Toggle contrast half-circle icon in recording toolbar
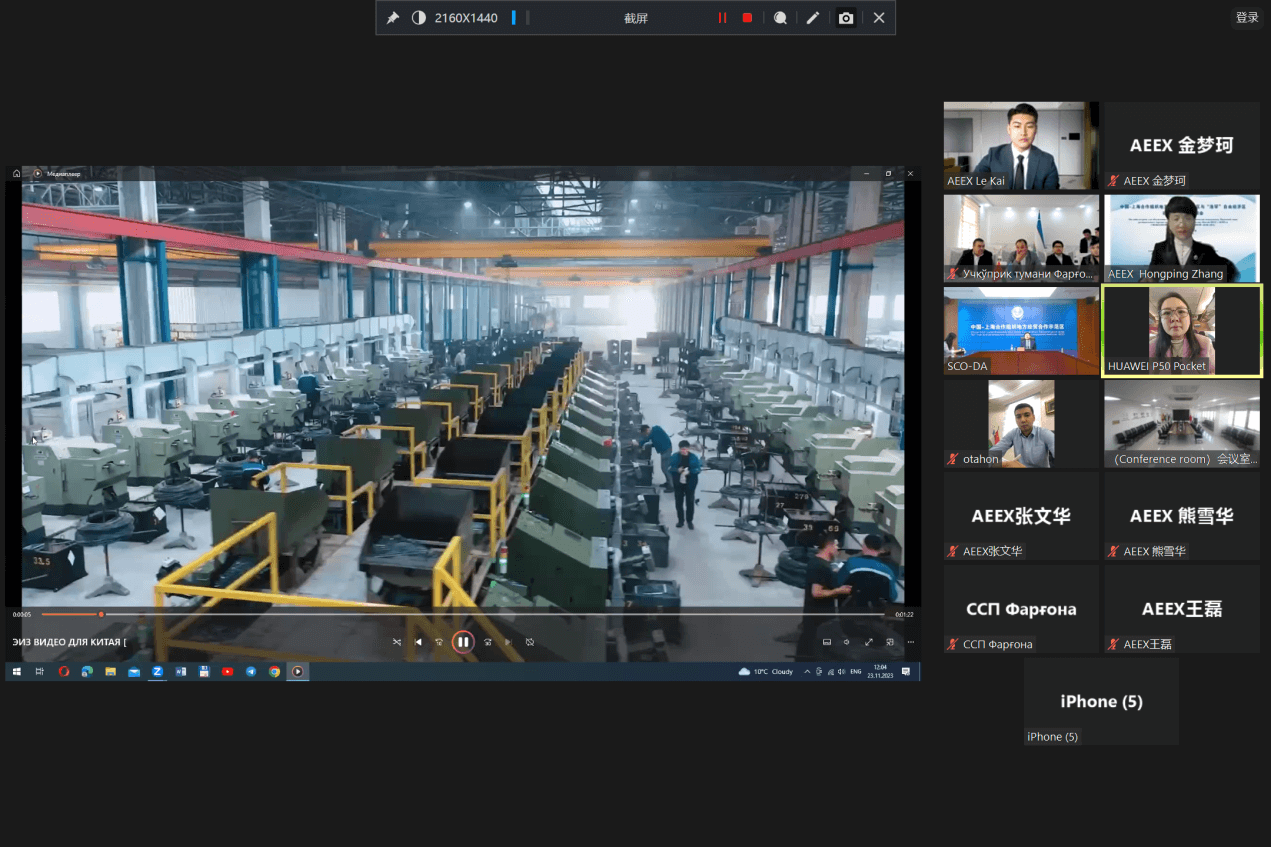The width and height of the screenshot is (1271, 847). click(419, 18)
